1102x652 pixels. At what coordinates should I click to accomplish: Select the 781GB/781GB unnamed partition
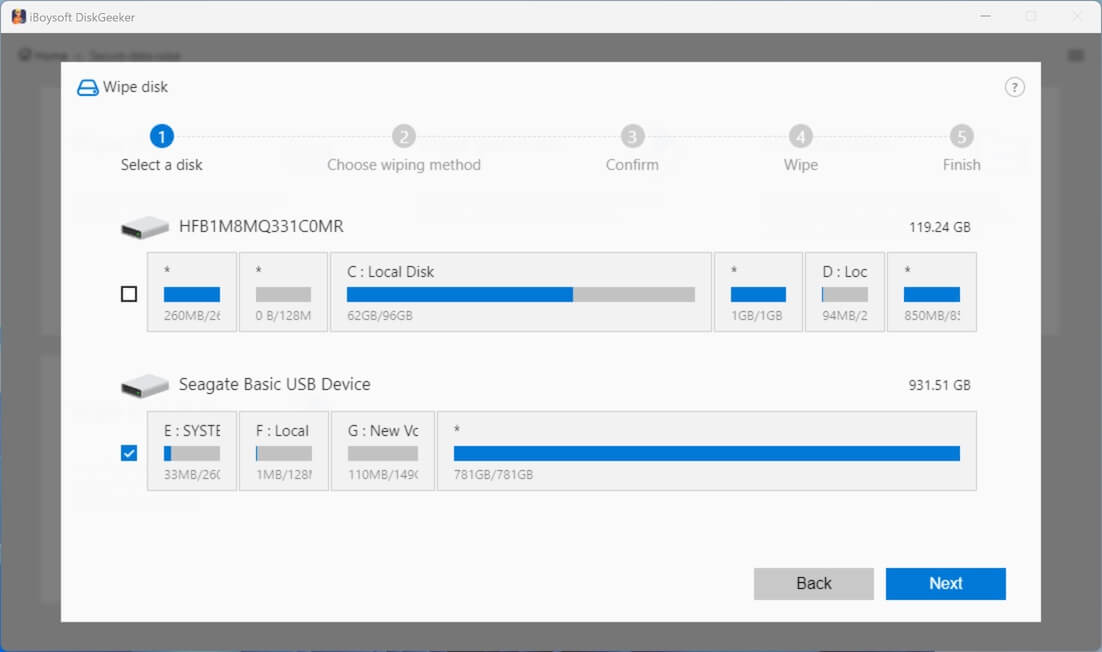[x=706, y=451]
